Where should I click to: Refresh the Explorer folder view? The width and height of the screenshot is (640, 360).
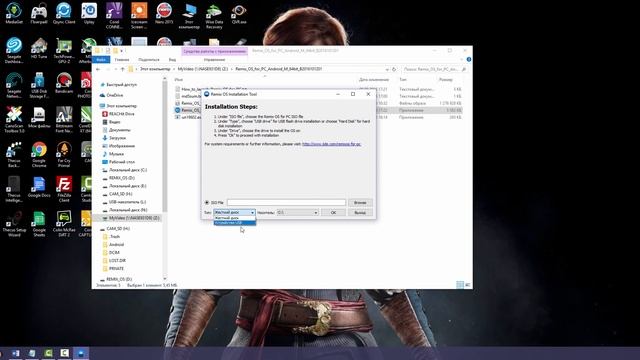click(394, 69)
